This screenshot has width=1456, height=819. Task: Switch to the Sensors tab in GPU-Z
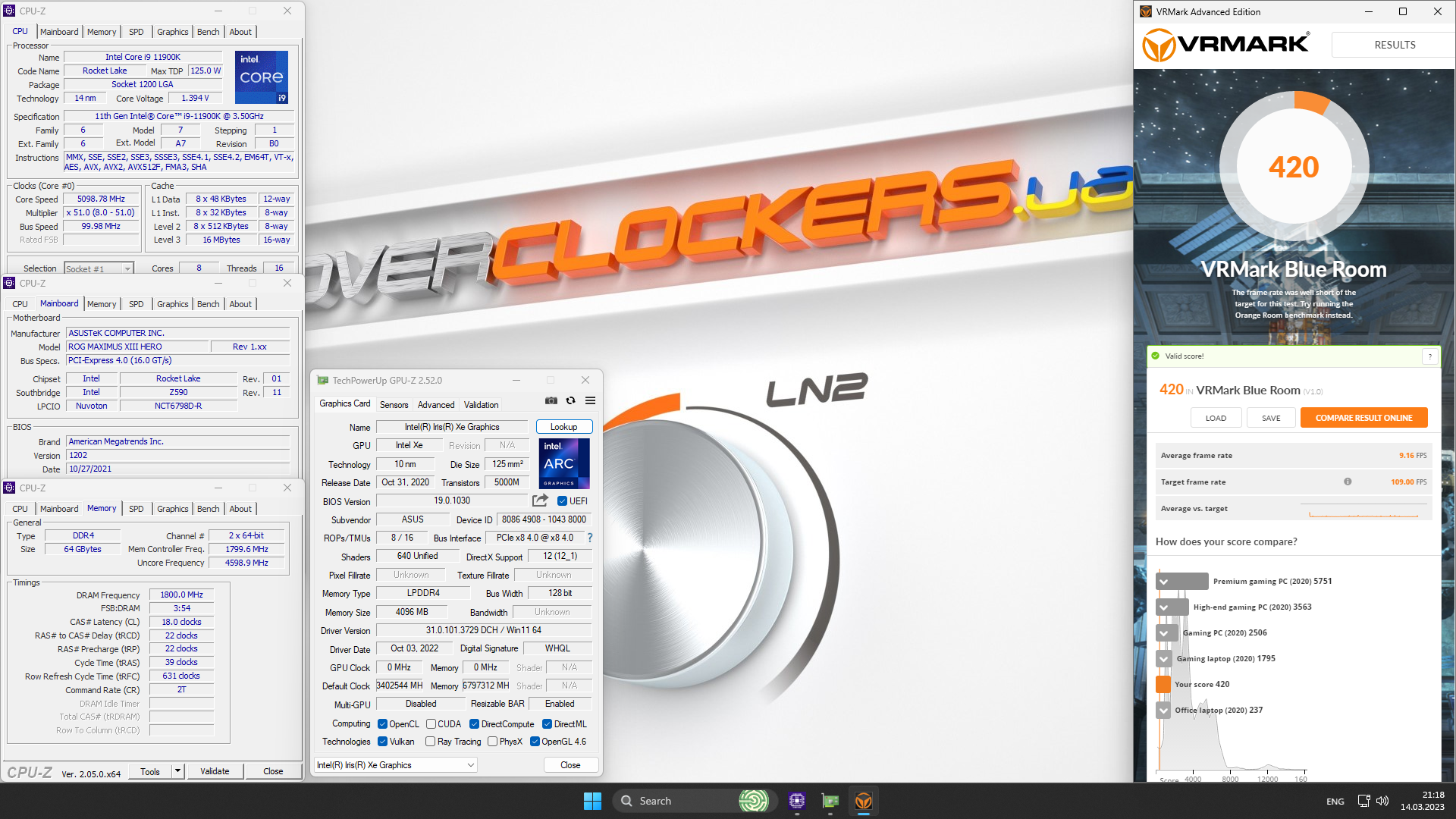[x=394, y=405]
